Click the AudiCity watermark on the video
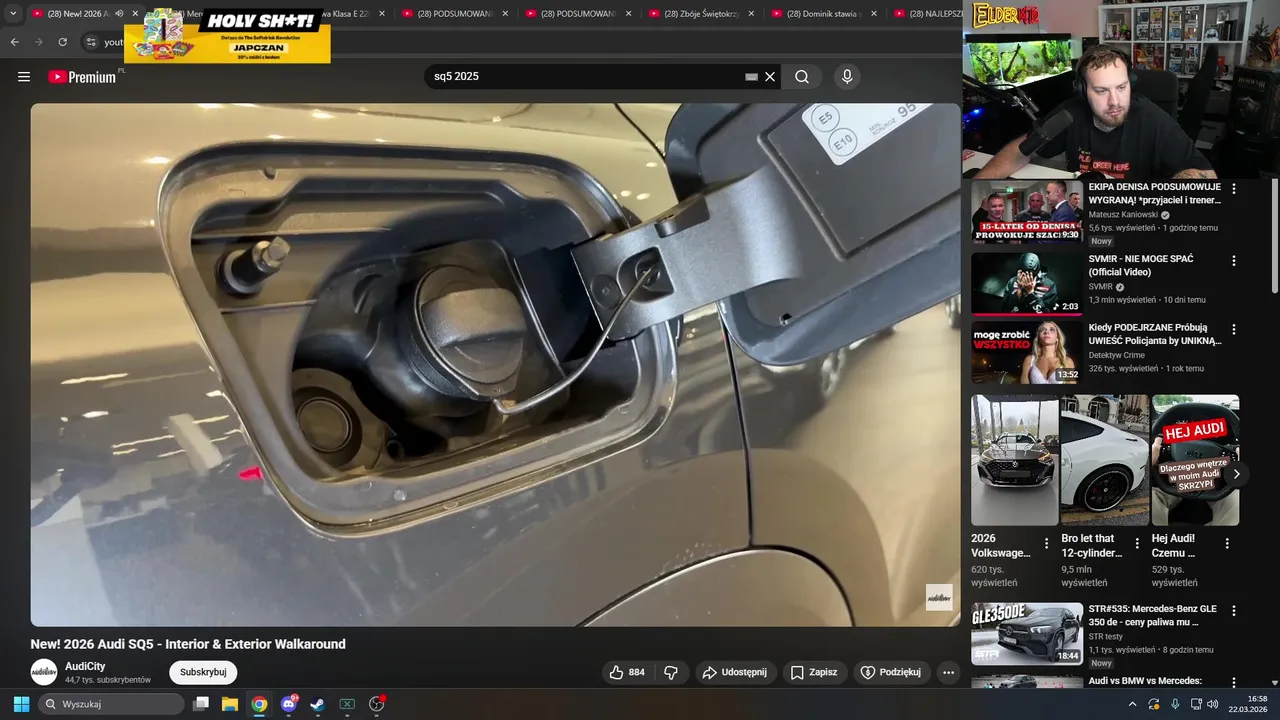Screen dimensions: 1280x720 tap(939, 598)
